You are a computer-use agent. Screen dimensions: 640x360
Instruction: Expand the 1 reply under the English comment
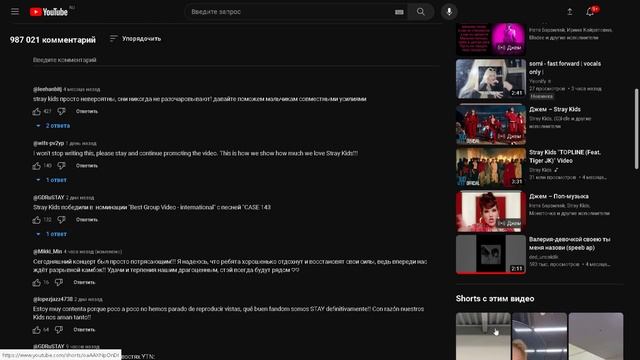[x=51, y=180]
